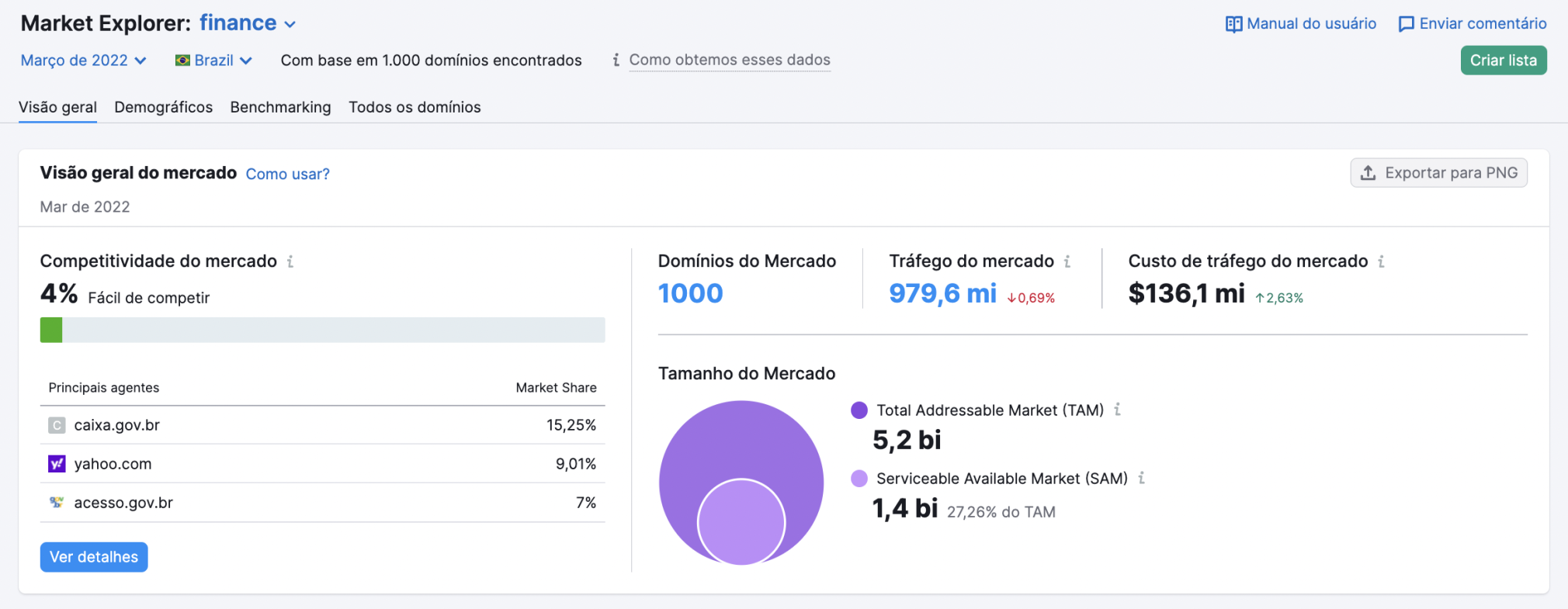Image resolution: width=1568 pixels, height=609 pixels.
Task: Click info icon next to Competitividade do mercado
Action: click(x=290, y=261)
